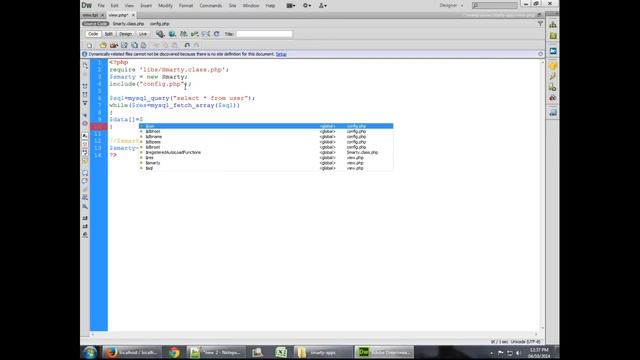Open related file config.php

[160, 24]
